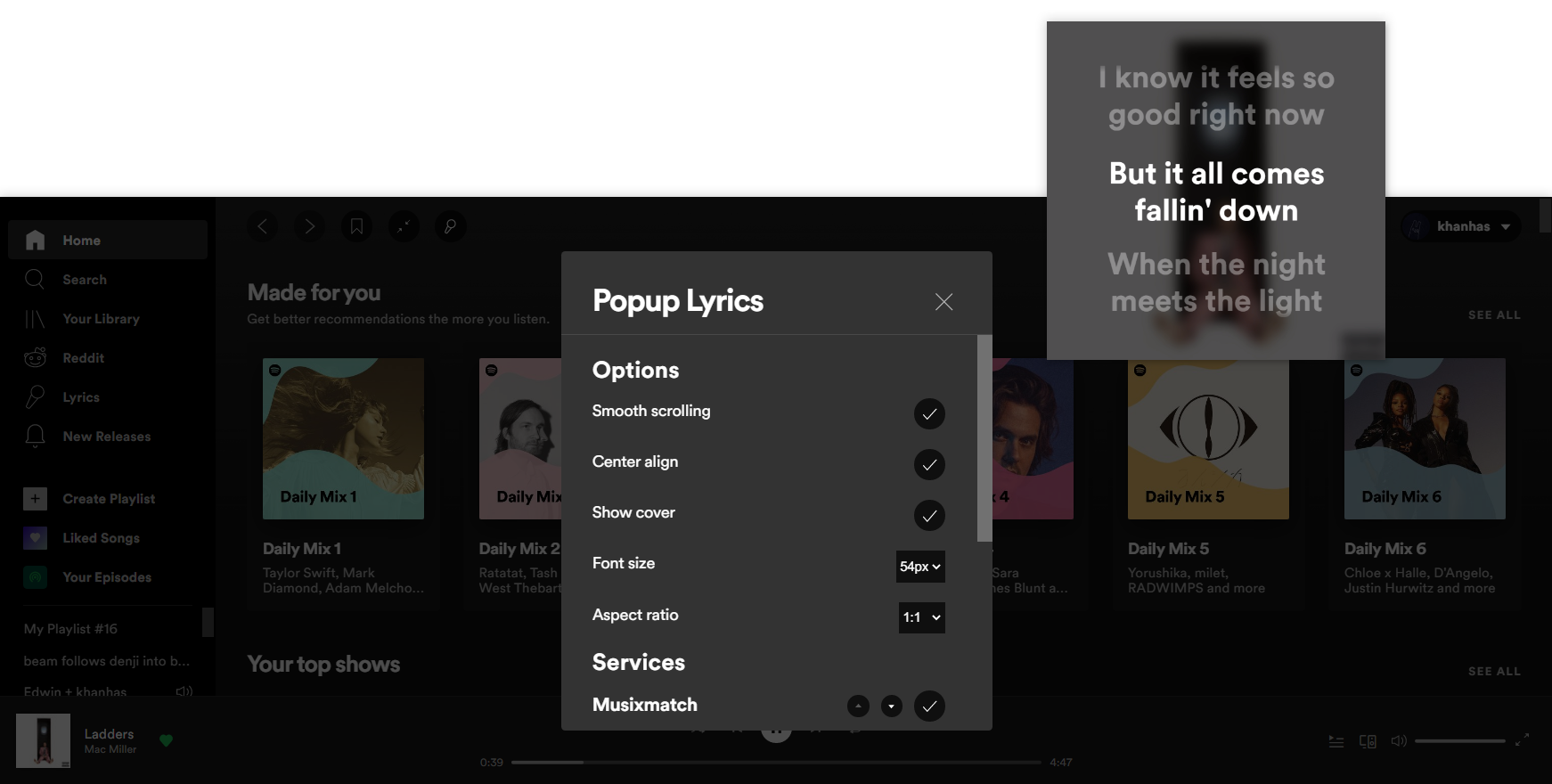Viewport: 1552px width, 784px height.
Task: Click the Reddit icon in the sidebar
Action: pyautogui.click(x=35, y=357)
